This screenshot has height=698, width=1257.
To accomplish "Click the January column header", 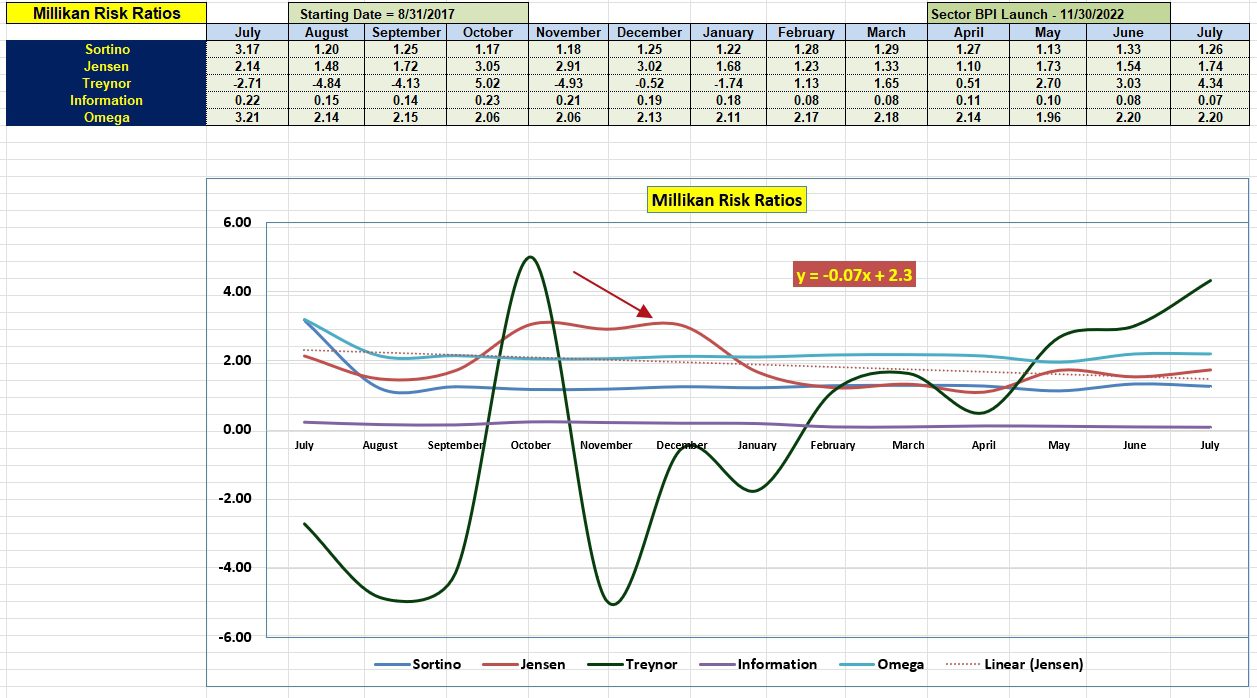I will coord(729,33).
